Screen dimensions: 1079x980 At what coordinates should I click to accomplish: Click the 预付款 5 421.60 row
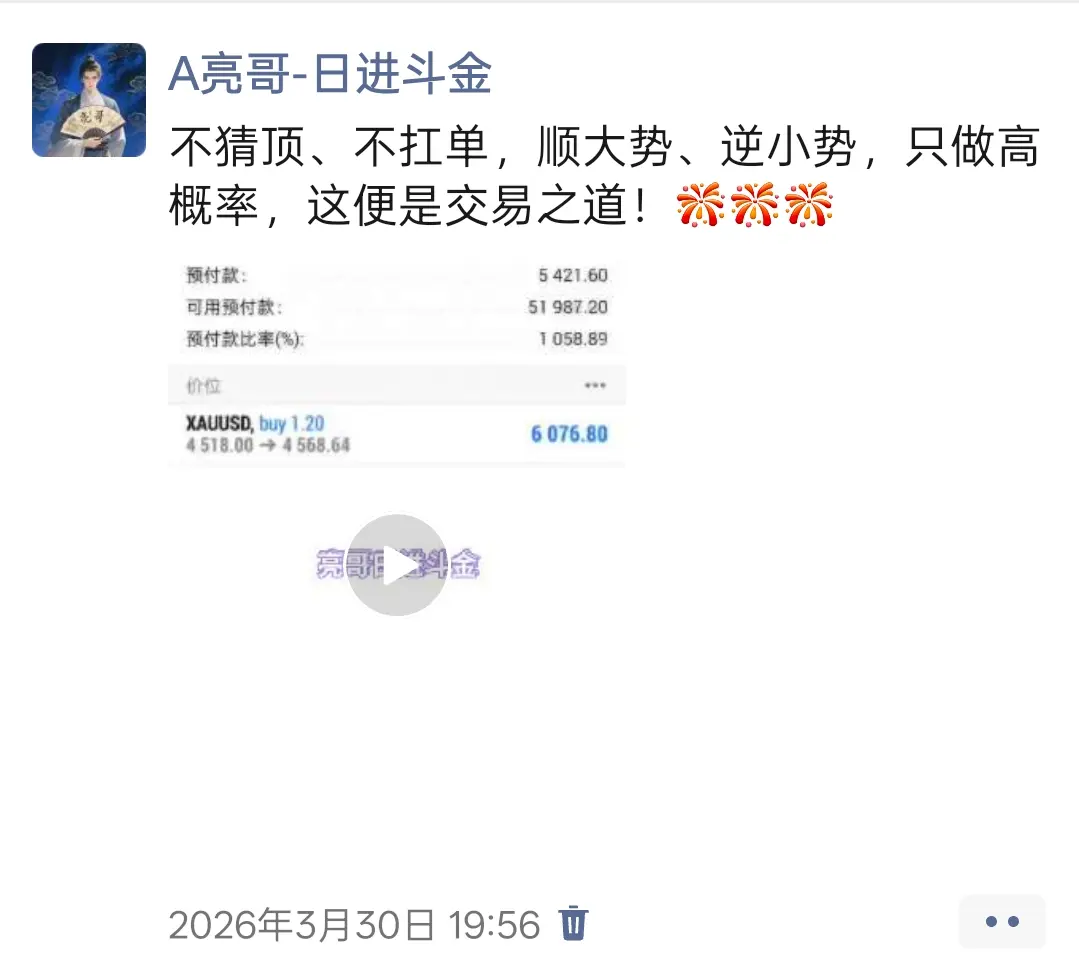pos(397,275)
